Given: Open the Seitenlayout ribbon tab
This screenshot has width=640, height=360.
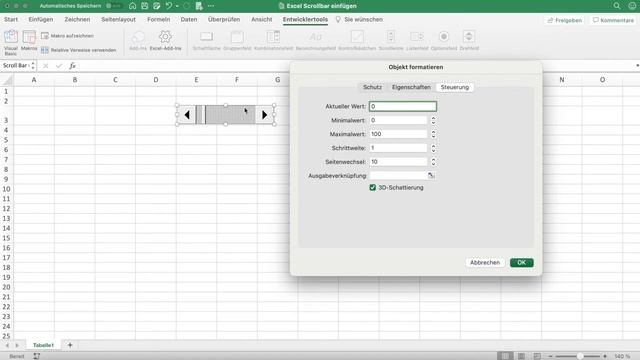Looking at the screenshot, I should (118, 19).
